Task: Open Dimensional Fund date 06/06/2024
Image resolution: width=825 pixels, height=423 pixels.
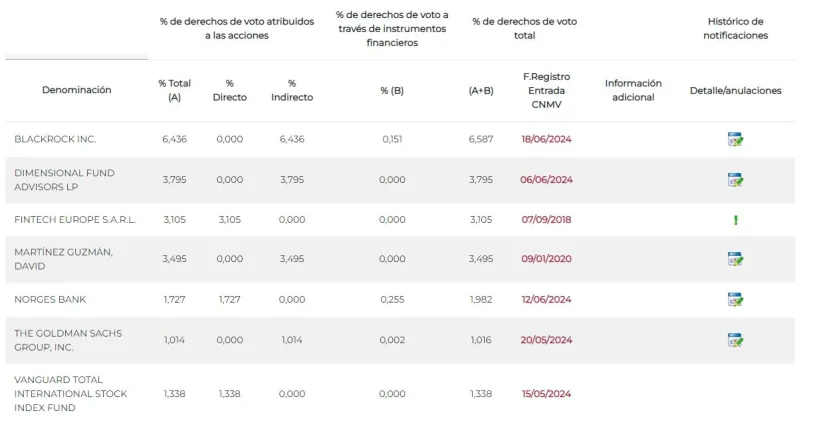Action: [546, 180]
